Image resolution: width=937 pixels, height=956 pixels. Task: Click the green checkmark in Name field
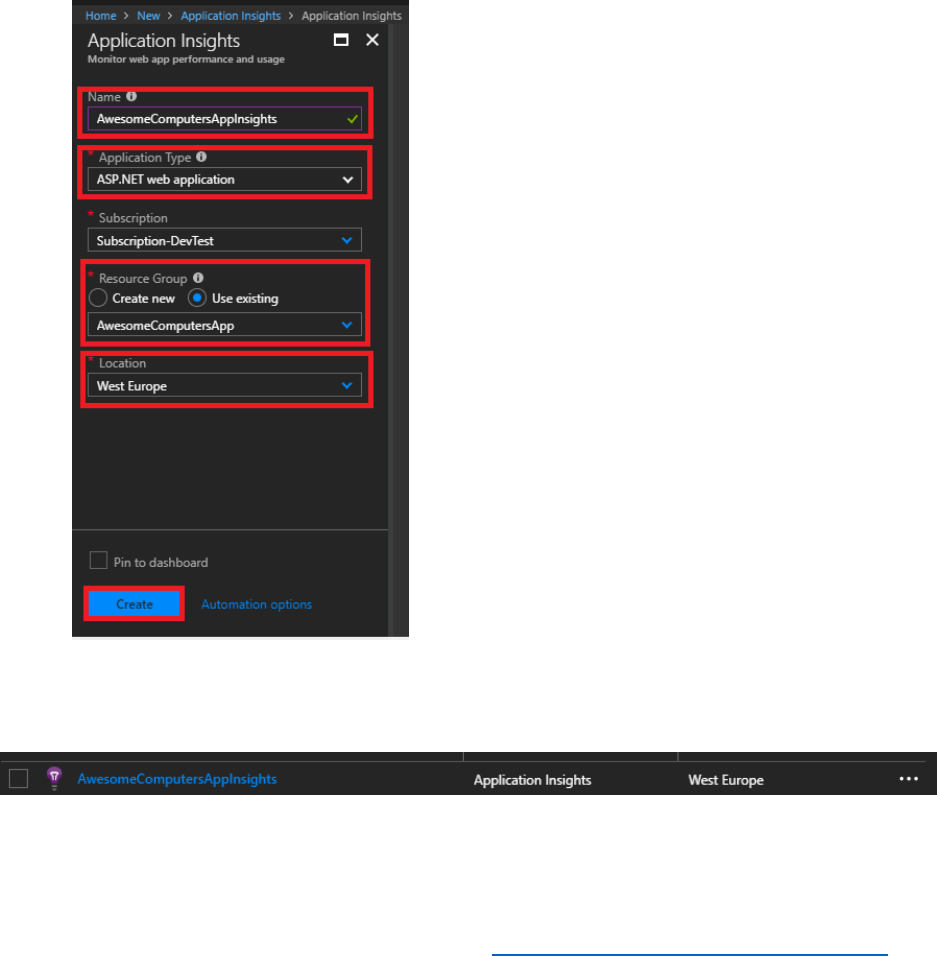pos(352,119)
